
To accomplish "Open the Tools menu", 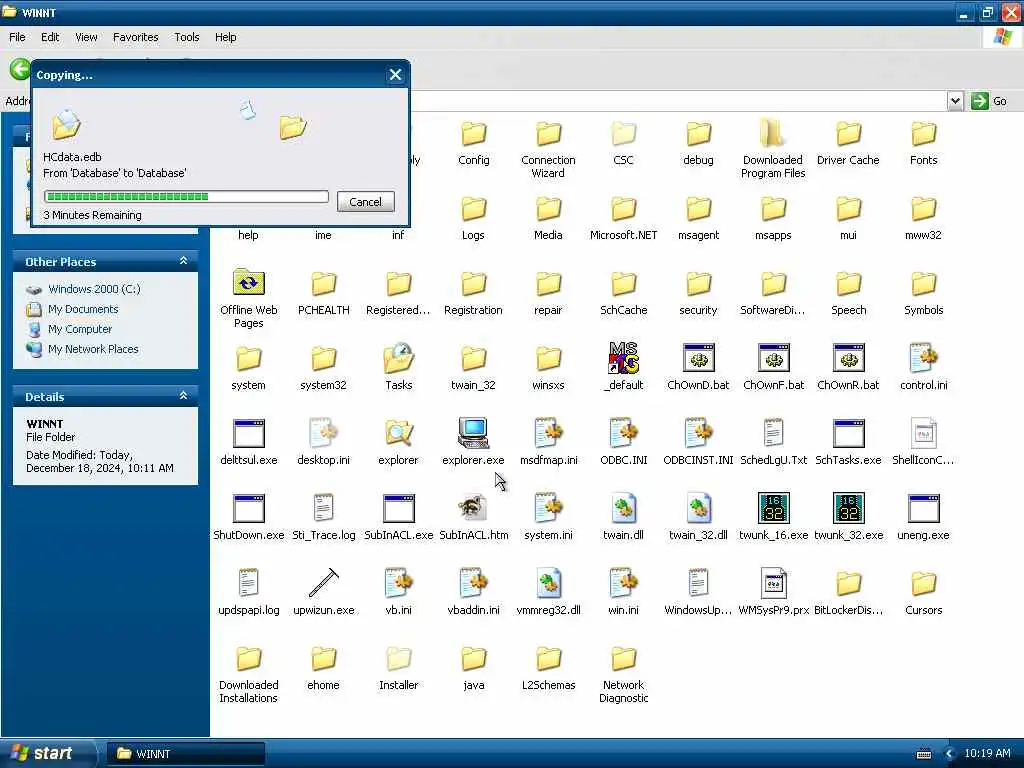I will pyautogui.click(x=186, y=37).
